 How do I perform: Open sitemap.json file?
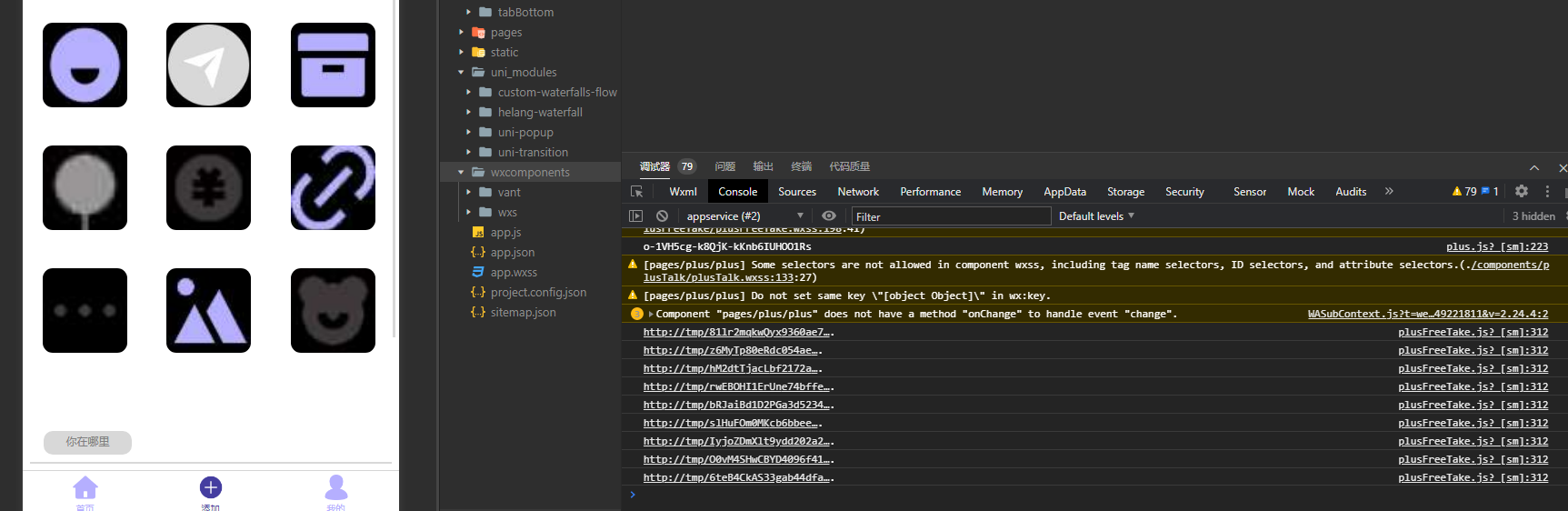[523, 312]
